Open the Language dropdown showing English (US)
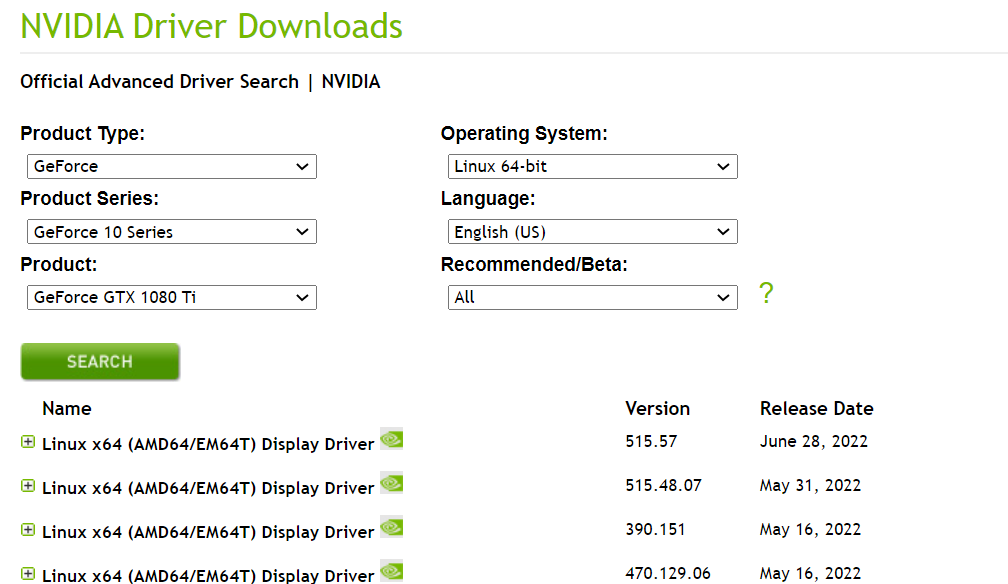 [x=592, y=232]
